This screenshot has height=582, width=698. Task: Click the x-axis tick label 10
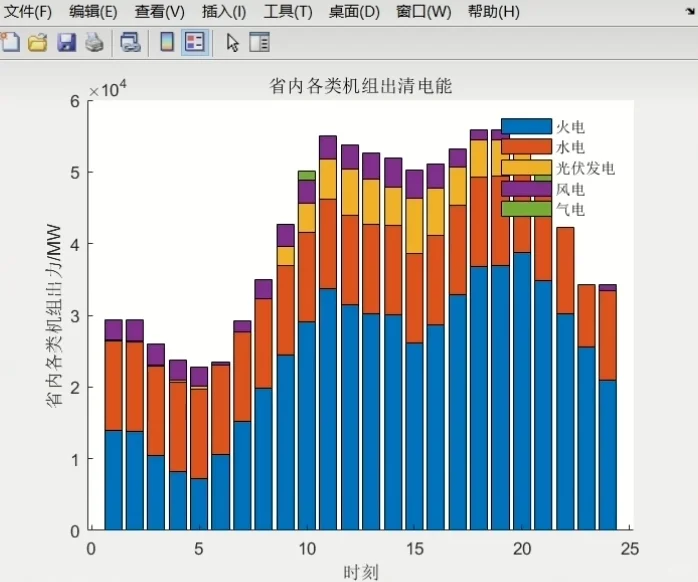point(307,549)
